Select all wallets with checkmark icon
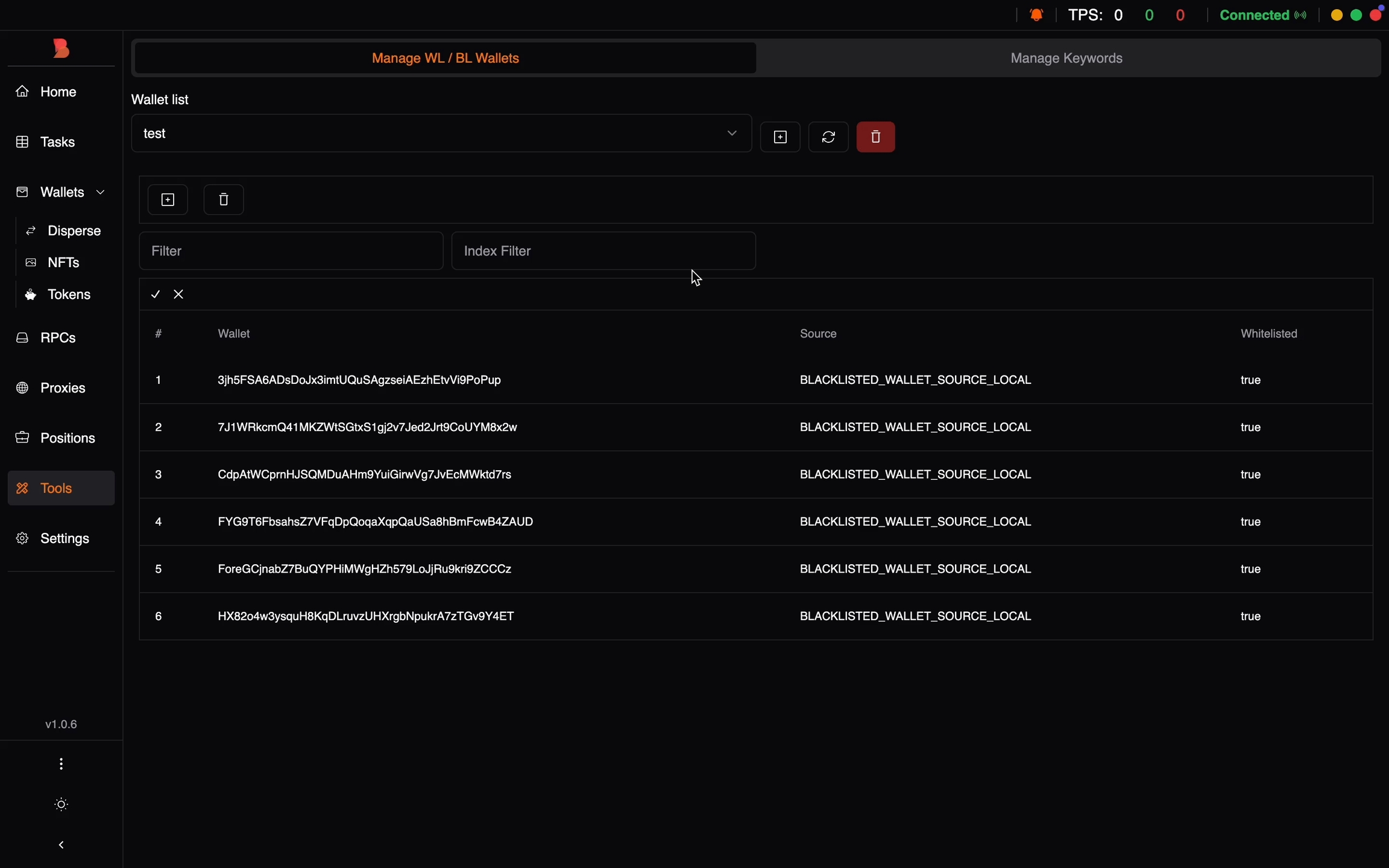1389x868 pixels. tap(156, 294)
